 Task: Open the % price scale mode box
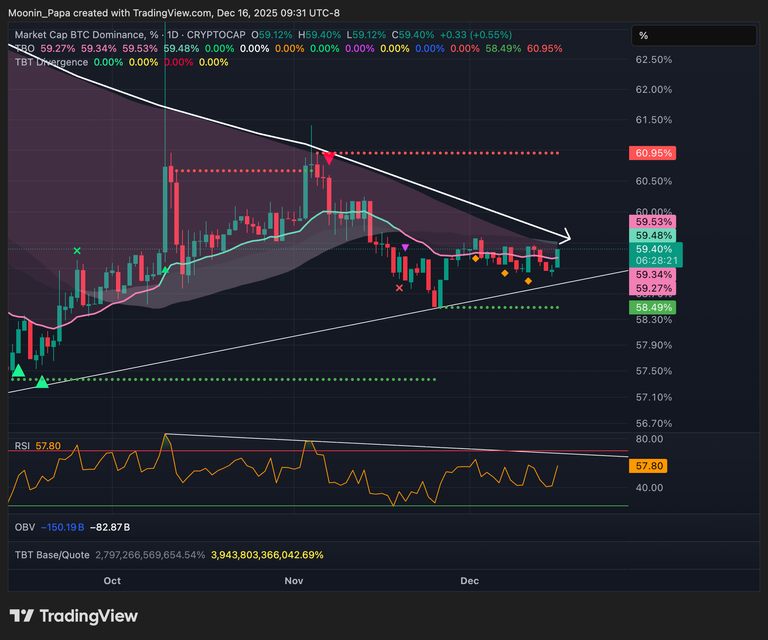point(692,35)
